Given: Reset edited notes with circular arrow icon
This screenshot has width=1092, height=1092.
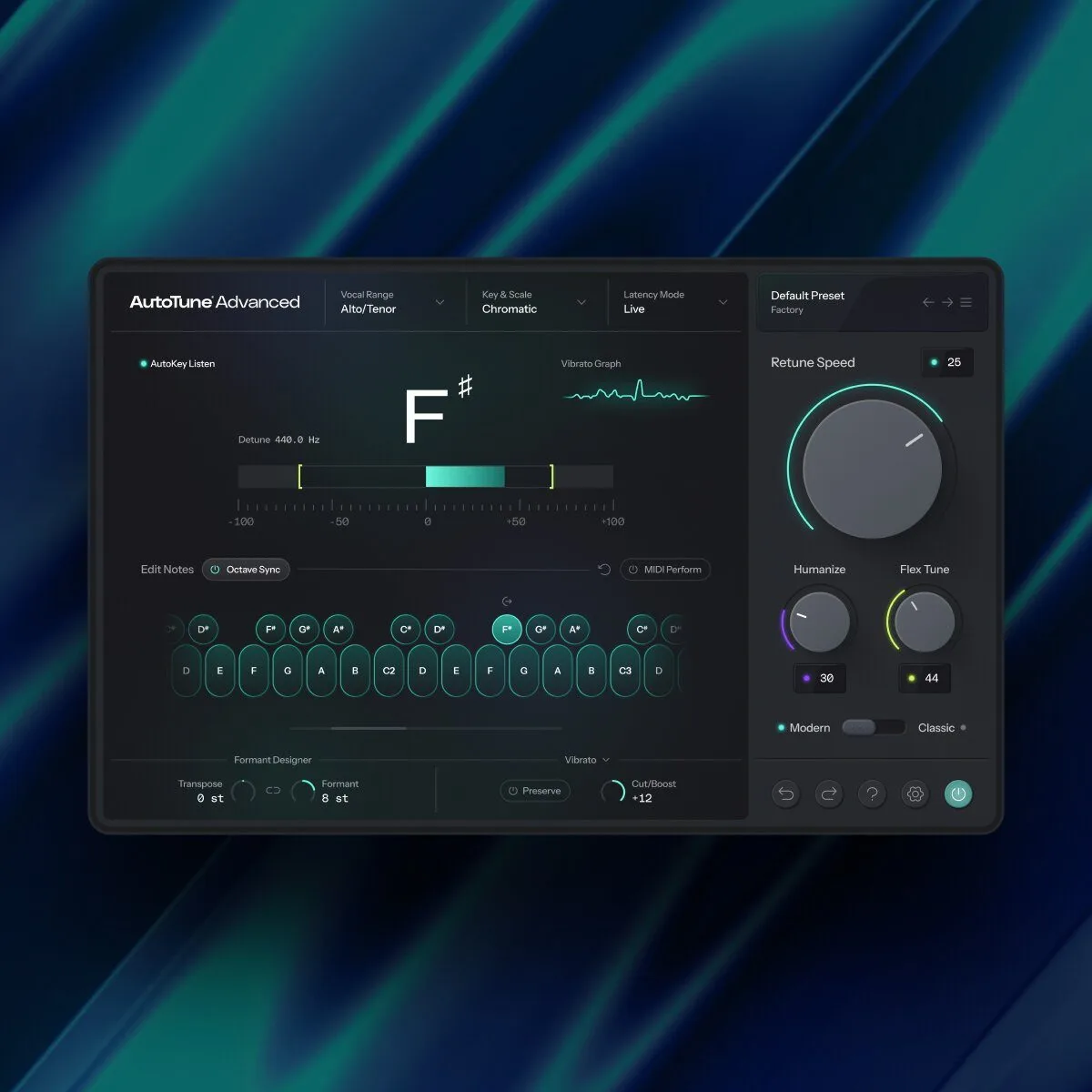Looking at the screenshot, I should coord(604,570).
